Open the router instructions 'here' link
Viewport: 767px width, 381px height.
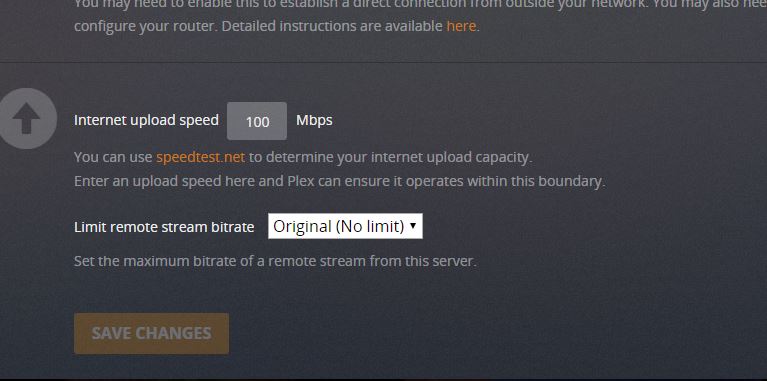pos(461,26)
